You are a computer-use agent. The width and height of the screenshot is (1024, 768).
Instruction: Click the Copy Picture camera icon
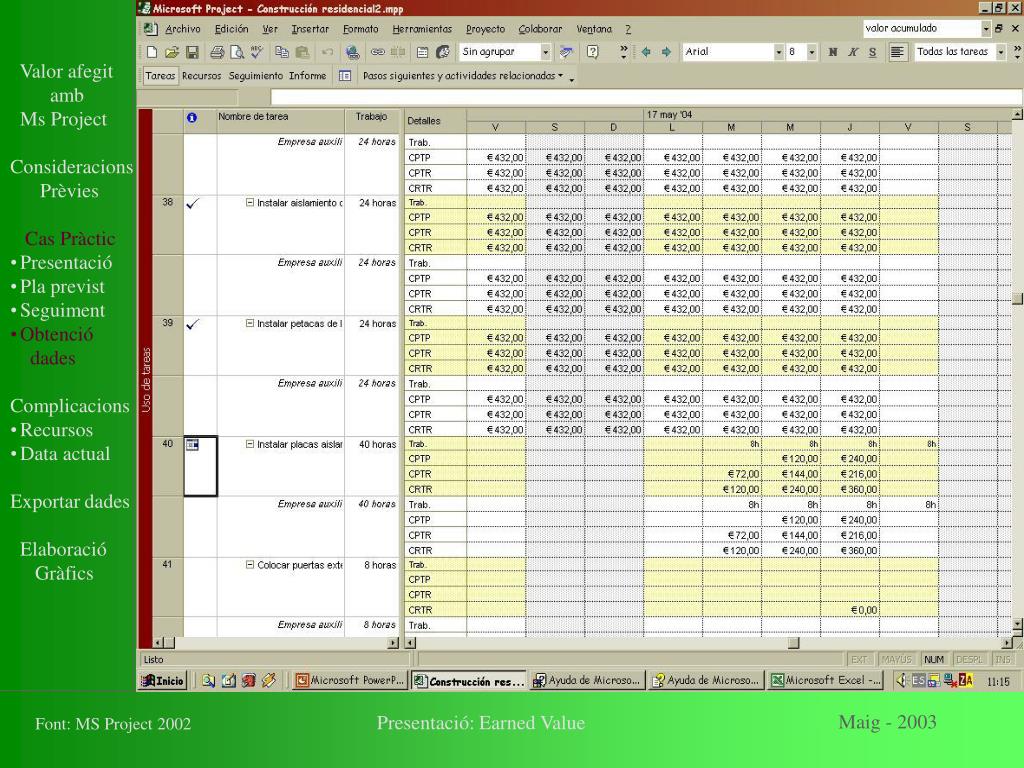[566, 52]
